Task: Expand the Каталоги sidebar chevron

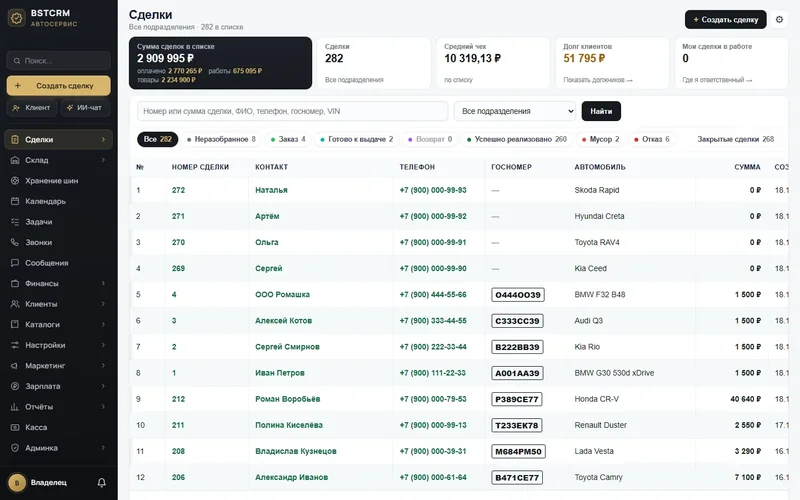Action: click(x=103, y=324)
